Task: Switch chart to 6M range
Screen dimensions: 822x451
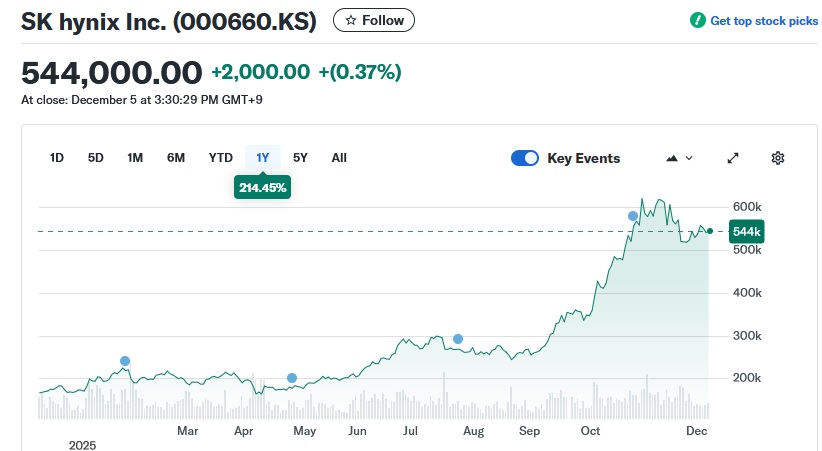Action: click(176, 158)
